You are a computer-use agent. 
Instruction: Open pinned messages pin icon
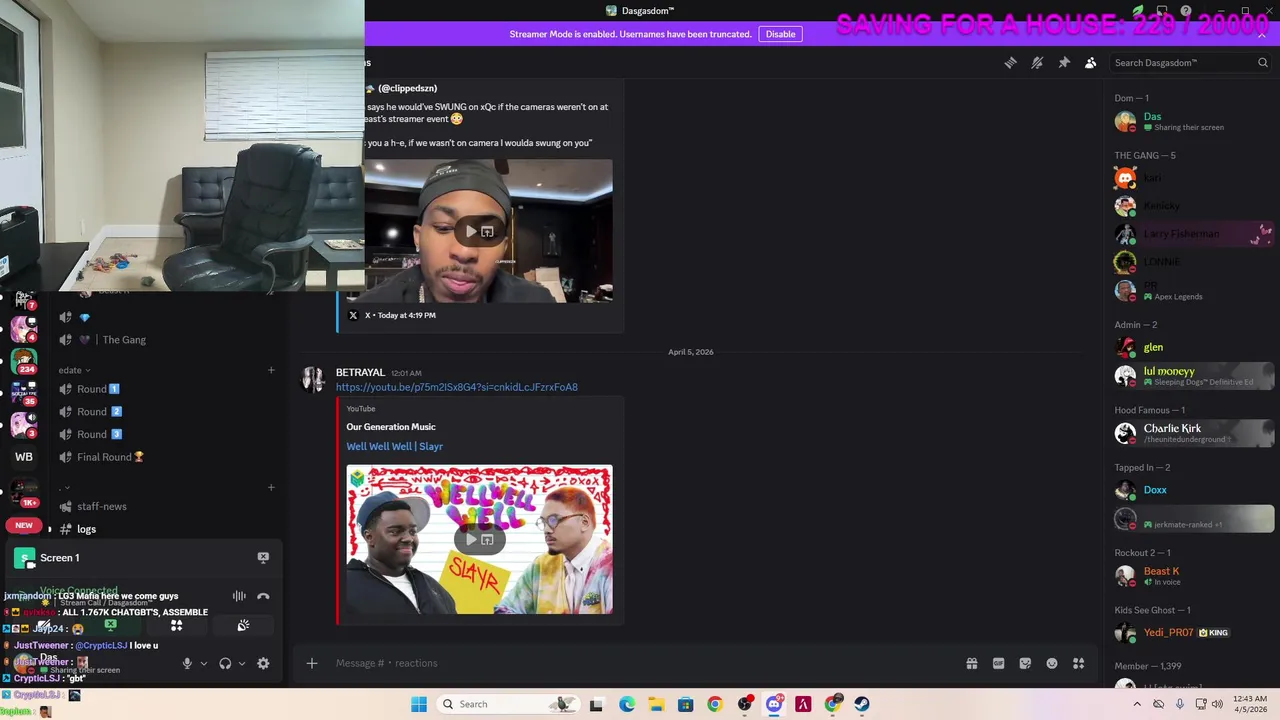[1064, 63]
